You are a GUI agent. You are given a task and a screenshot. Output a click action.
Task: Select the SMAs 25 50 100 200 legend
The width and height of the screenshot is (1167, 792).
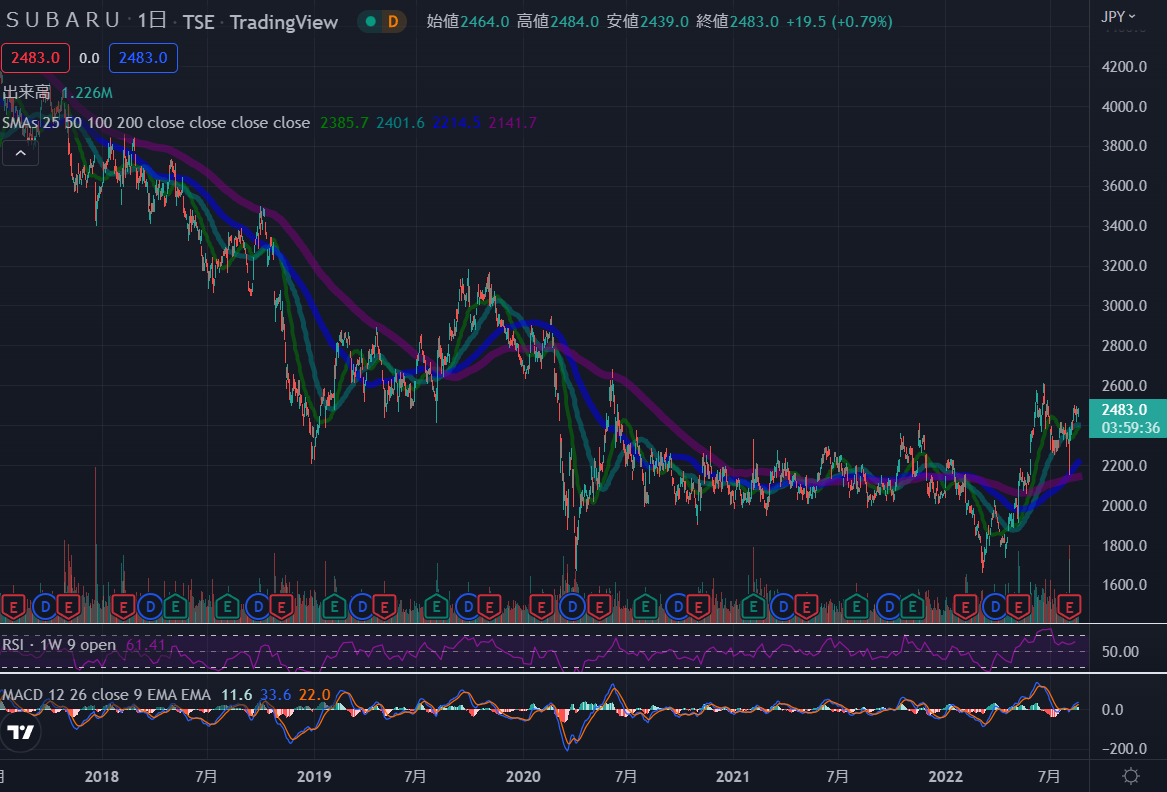coord(156,123)
